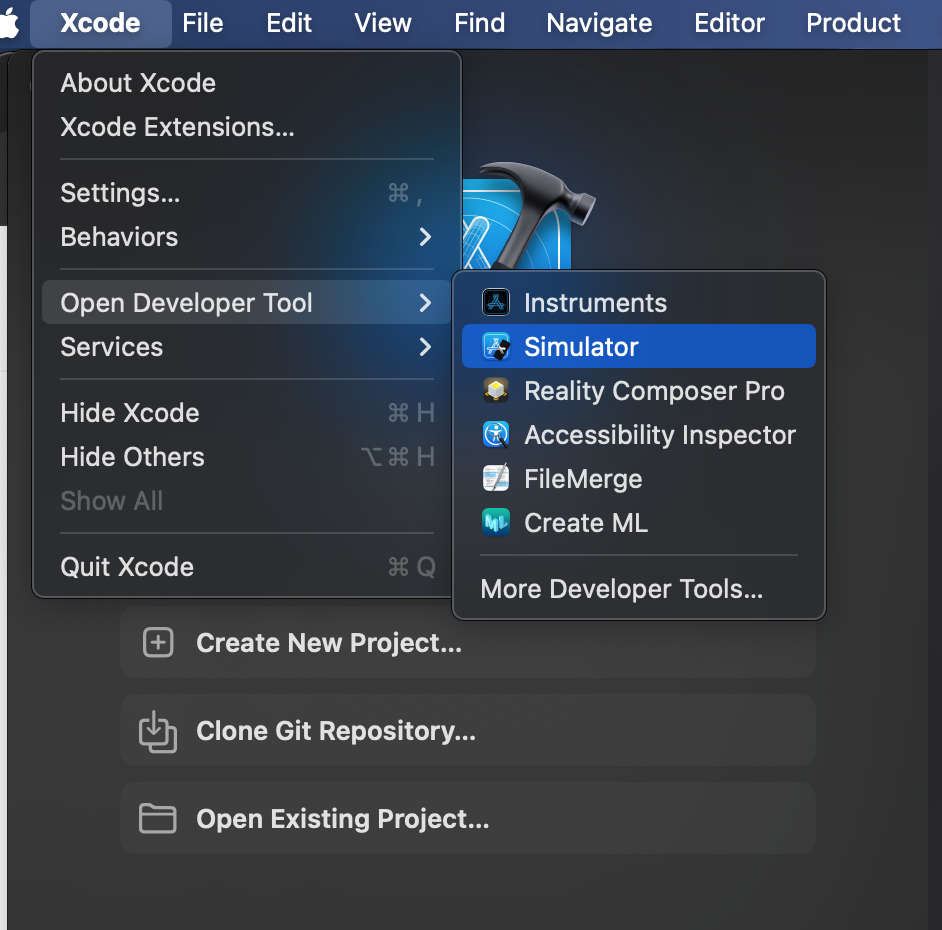The image size is (942, 930).
Task: Choose Xcode Extensions…
Action: pyautogui.click(x=247, y=127)
